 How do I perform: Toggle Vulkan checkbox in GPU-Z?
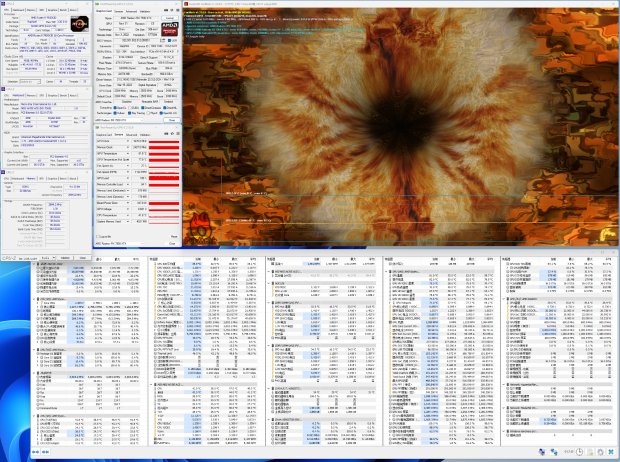115,113
